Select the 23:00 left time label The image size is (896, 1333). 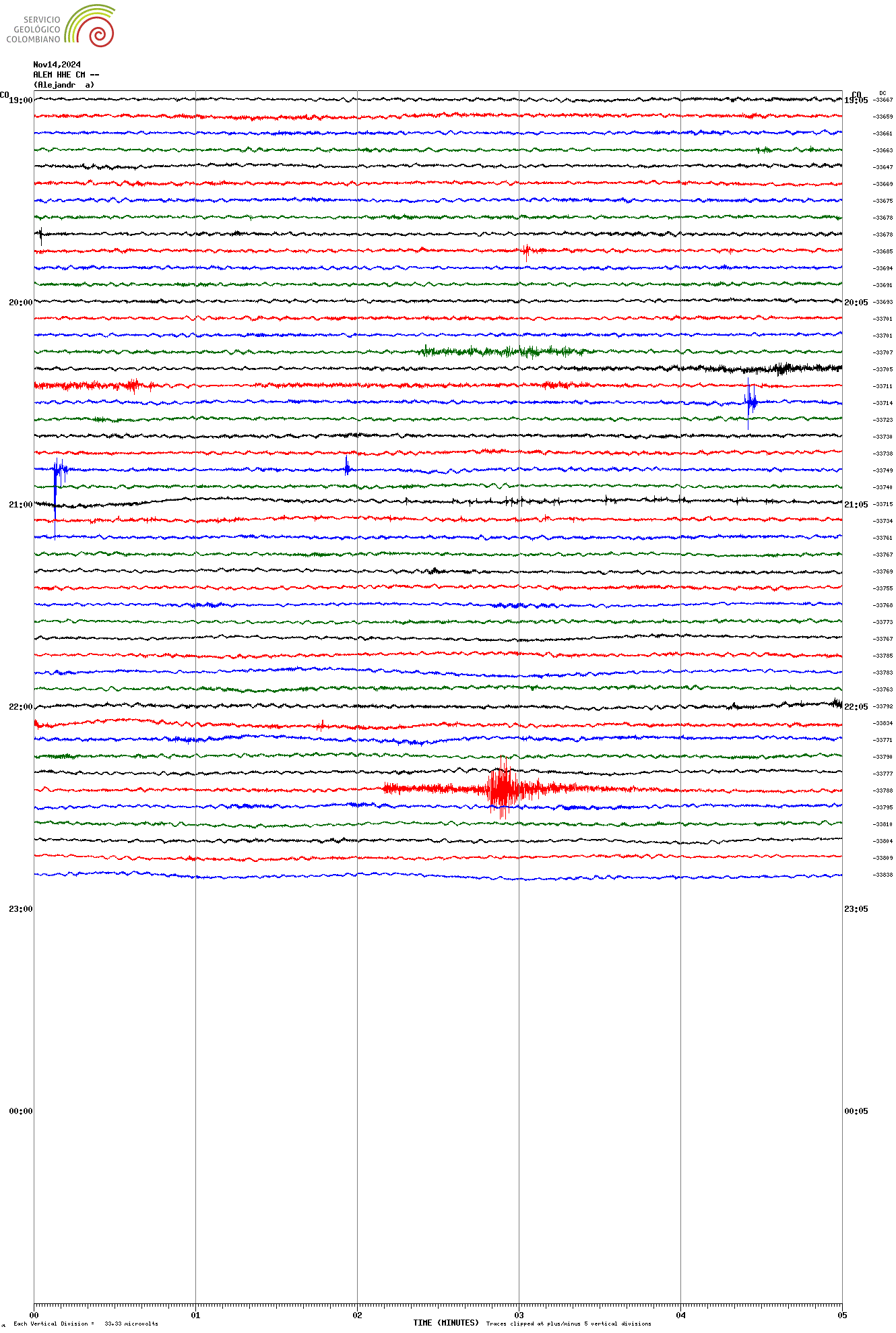[20, 909]
